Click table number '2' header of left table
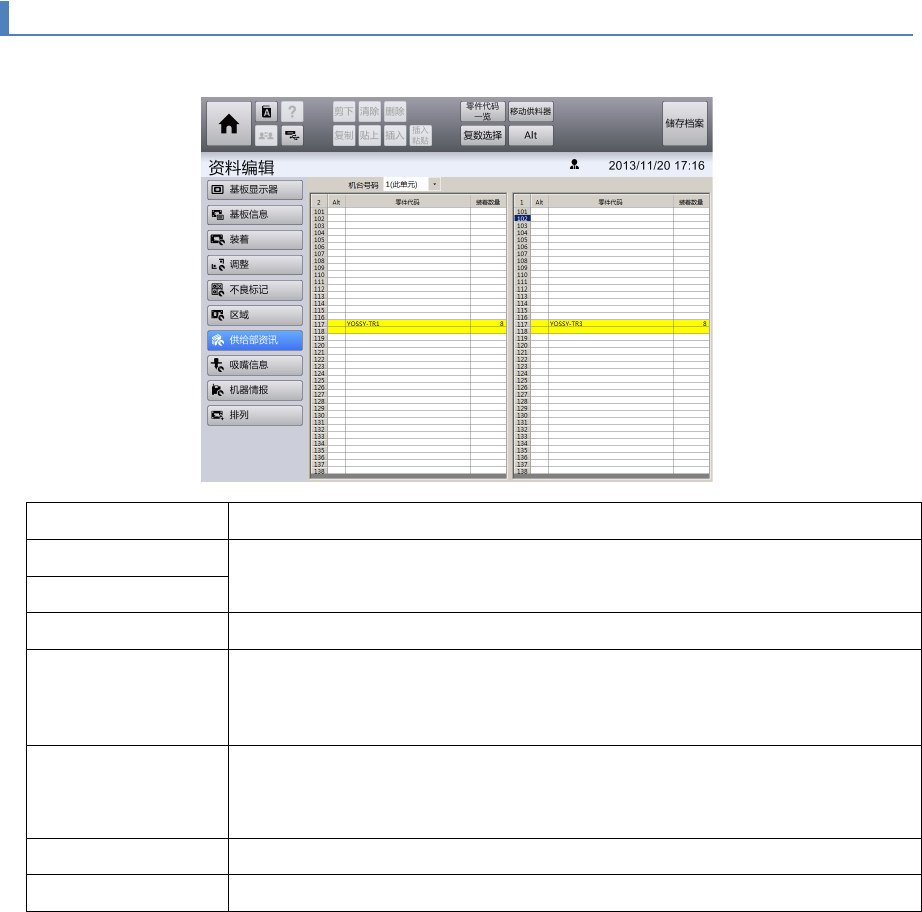922x912 pixels. [319, 202]
